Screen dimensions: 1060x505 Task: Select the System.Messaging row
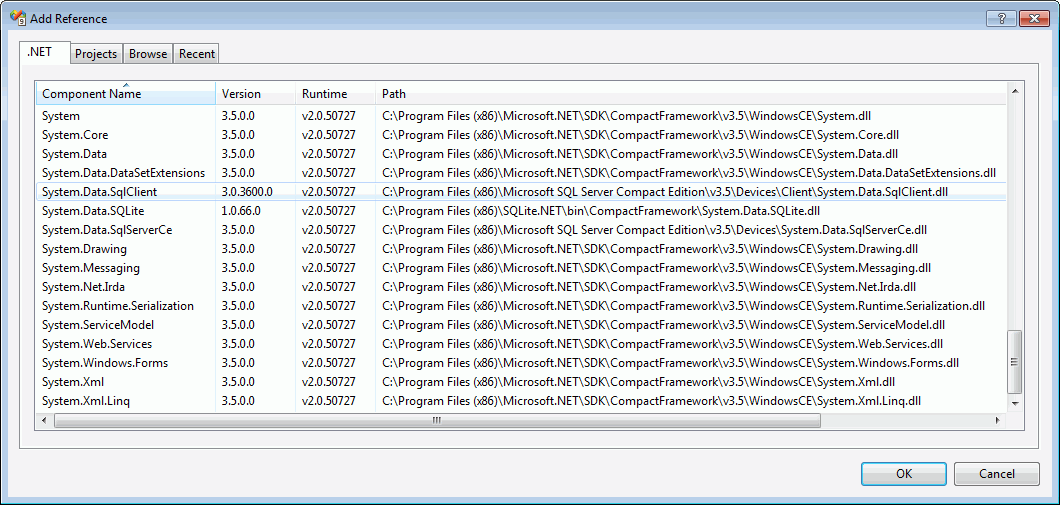521,268
